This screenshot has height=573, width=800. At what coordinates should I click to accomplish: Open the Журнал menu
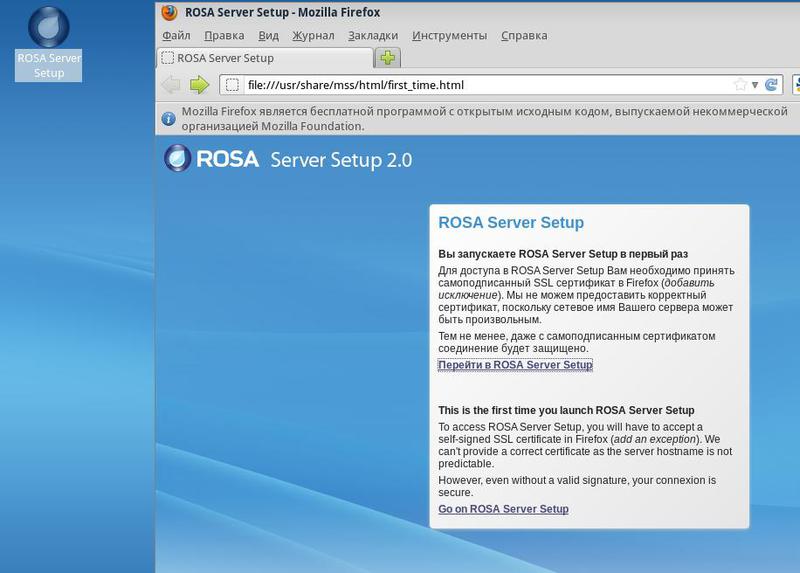pyautogui.click(x=313, y=35)
